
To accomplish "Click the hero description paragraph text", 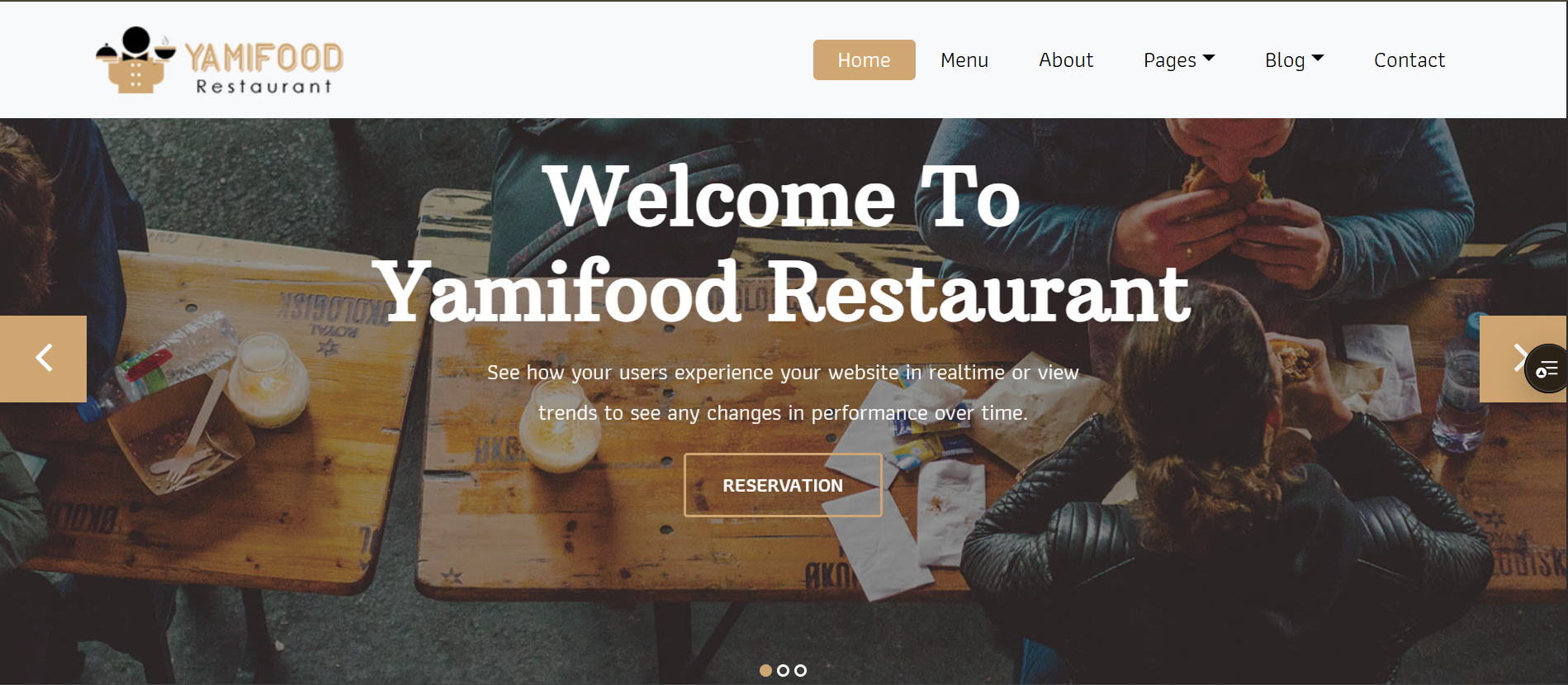I will pos(783,392).
